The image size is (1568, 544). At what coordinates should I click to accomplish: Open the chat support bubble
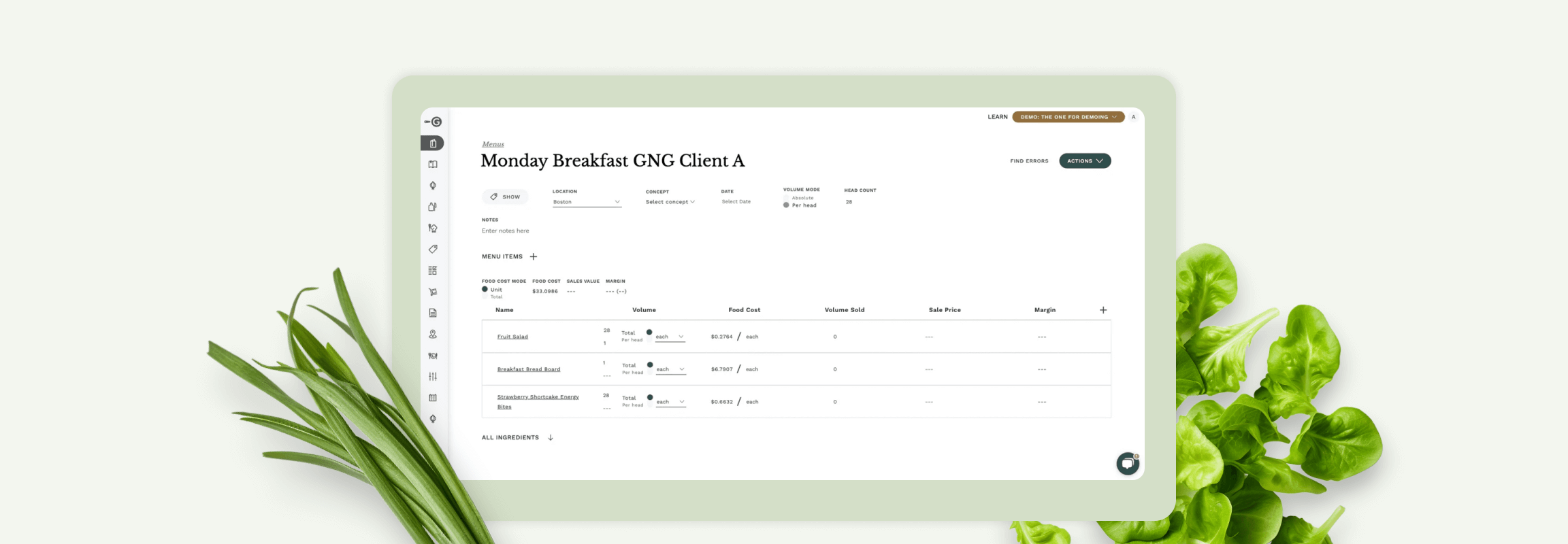click(1128, 464)
